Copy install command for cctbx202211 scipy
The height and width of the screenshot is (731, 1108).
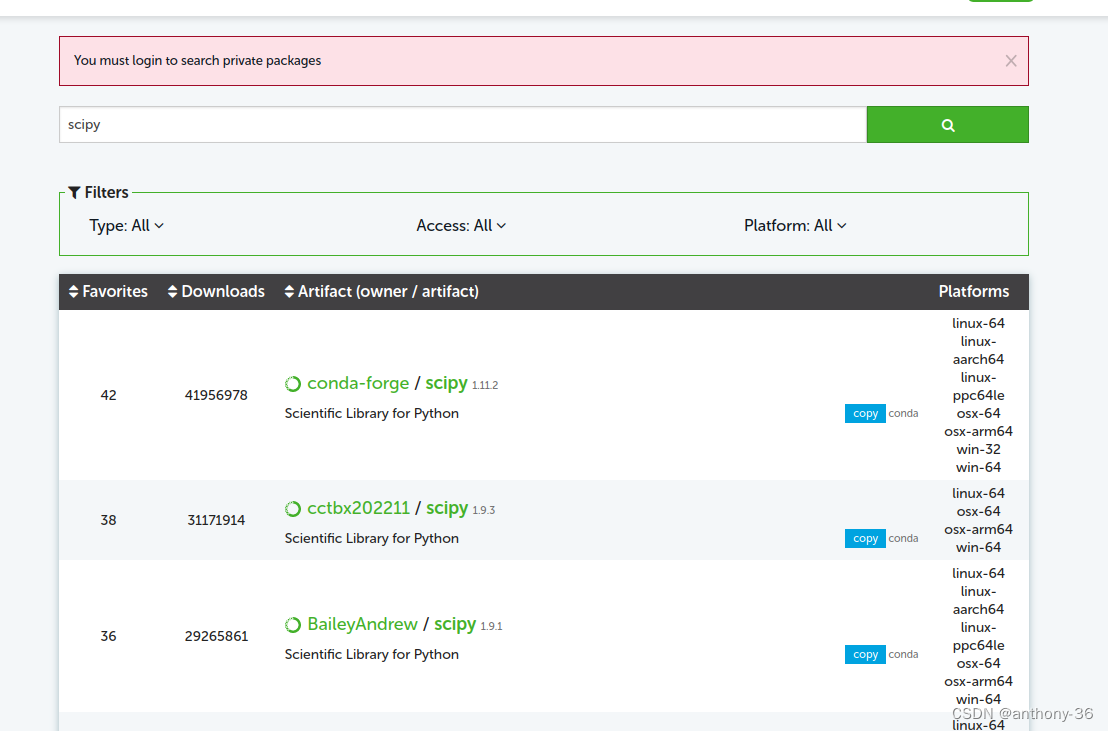pyautogui.click(x=865, y=539)
